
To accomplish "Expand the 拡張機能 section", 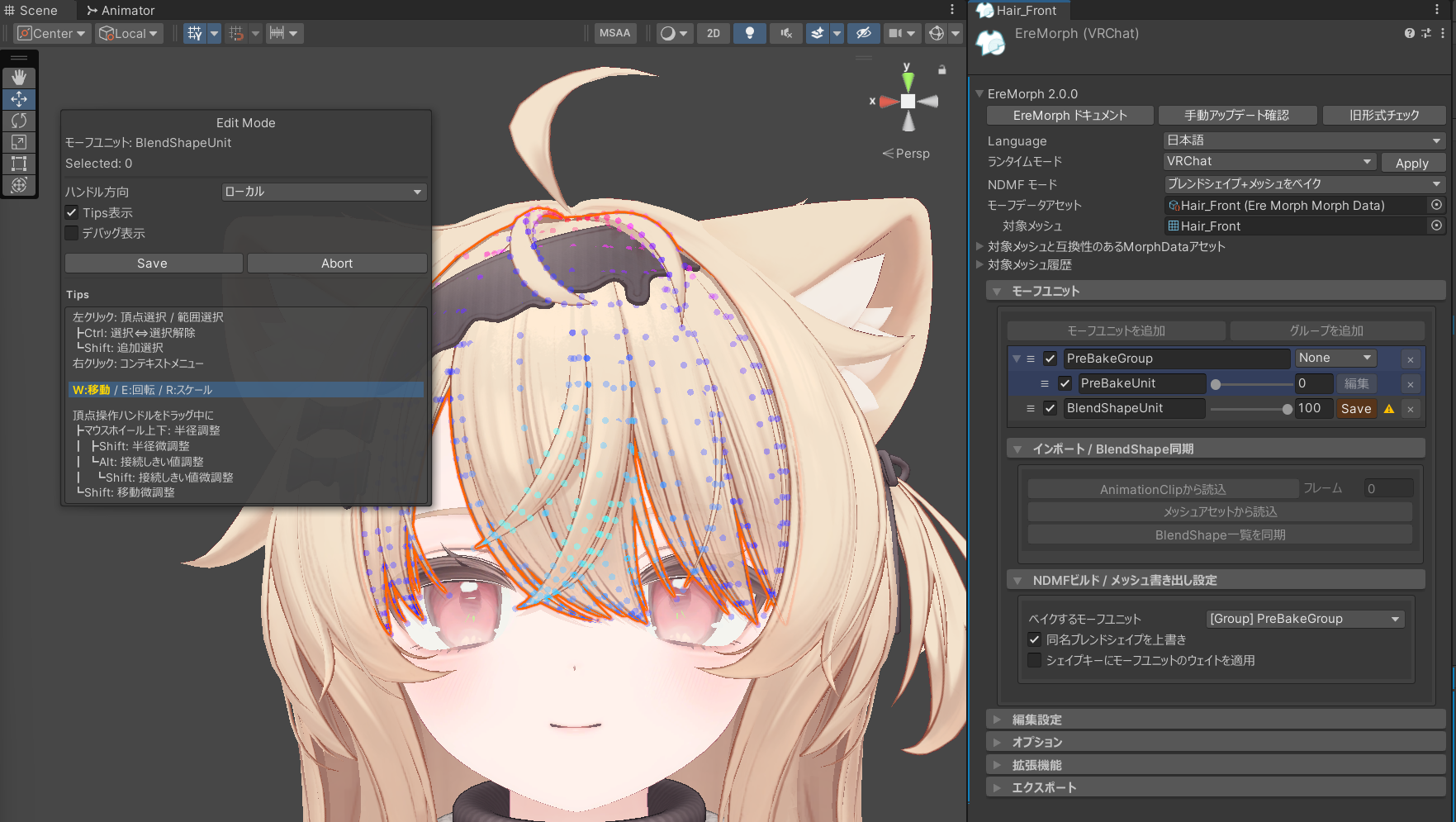I will coord(1216,765).
